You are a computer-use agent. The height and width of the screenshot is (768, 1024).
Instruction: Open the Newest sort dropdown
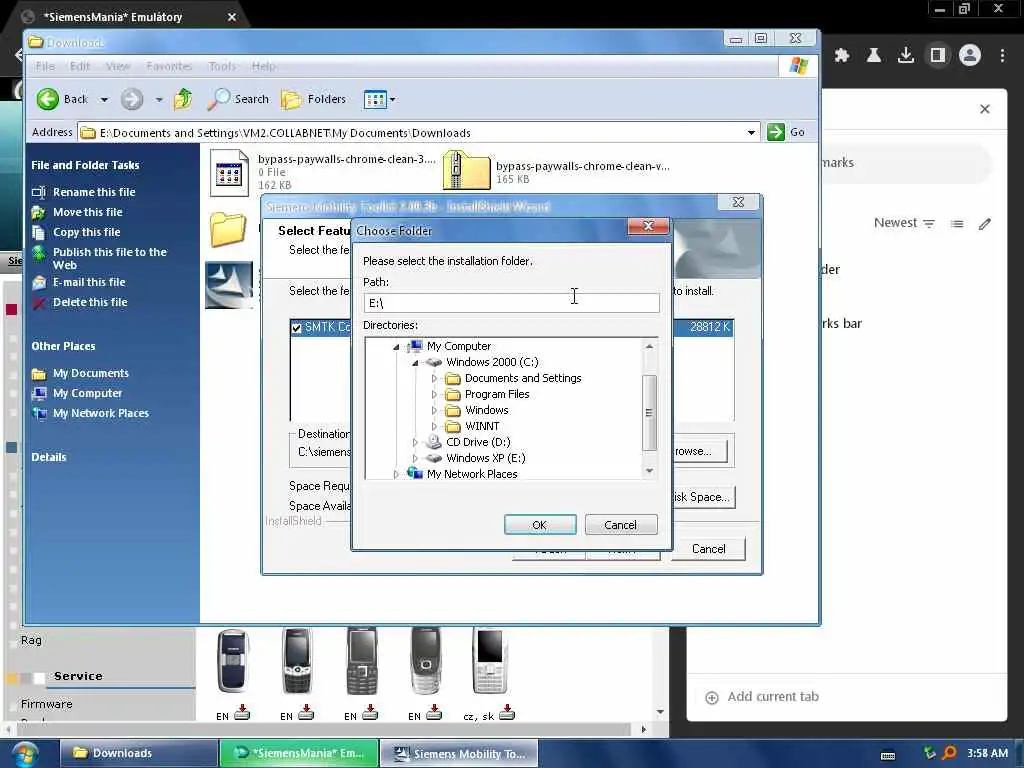click(x=904, y=223)
